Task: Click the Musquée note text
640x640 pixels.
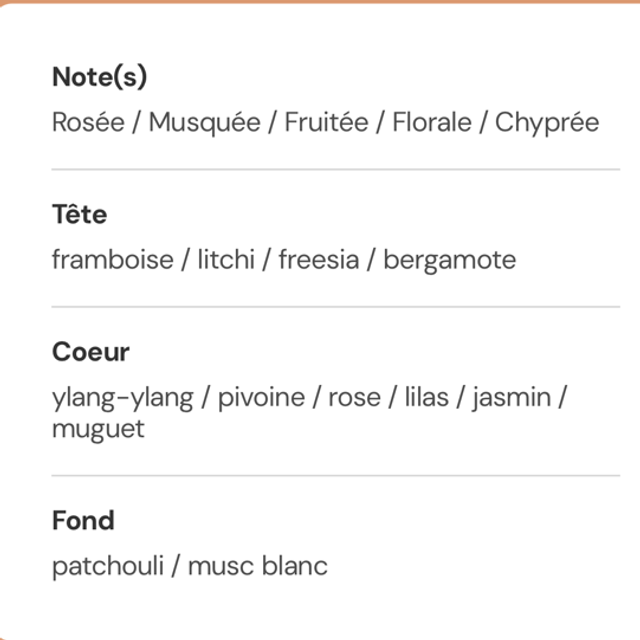Action: coord(205,123)
